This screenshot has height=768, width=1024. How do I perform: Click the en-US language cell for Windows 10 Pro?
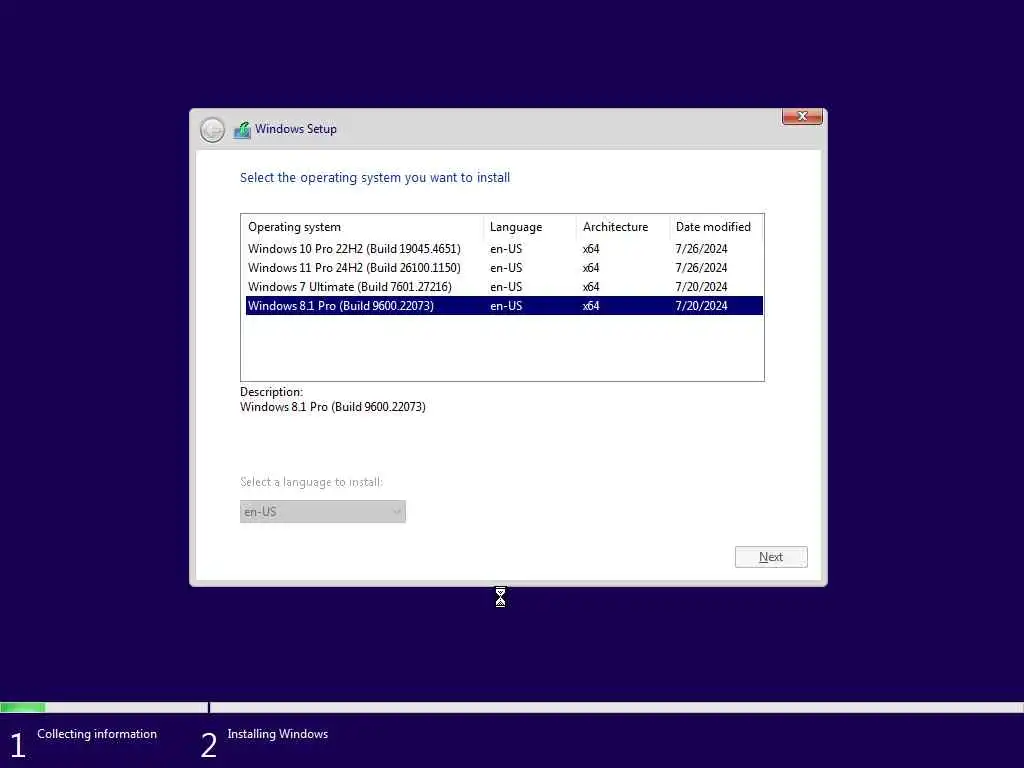coord(506,249)
